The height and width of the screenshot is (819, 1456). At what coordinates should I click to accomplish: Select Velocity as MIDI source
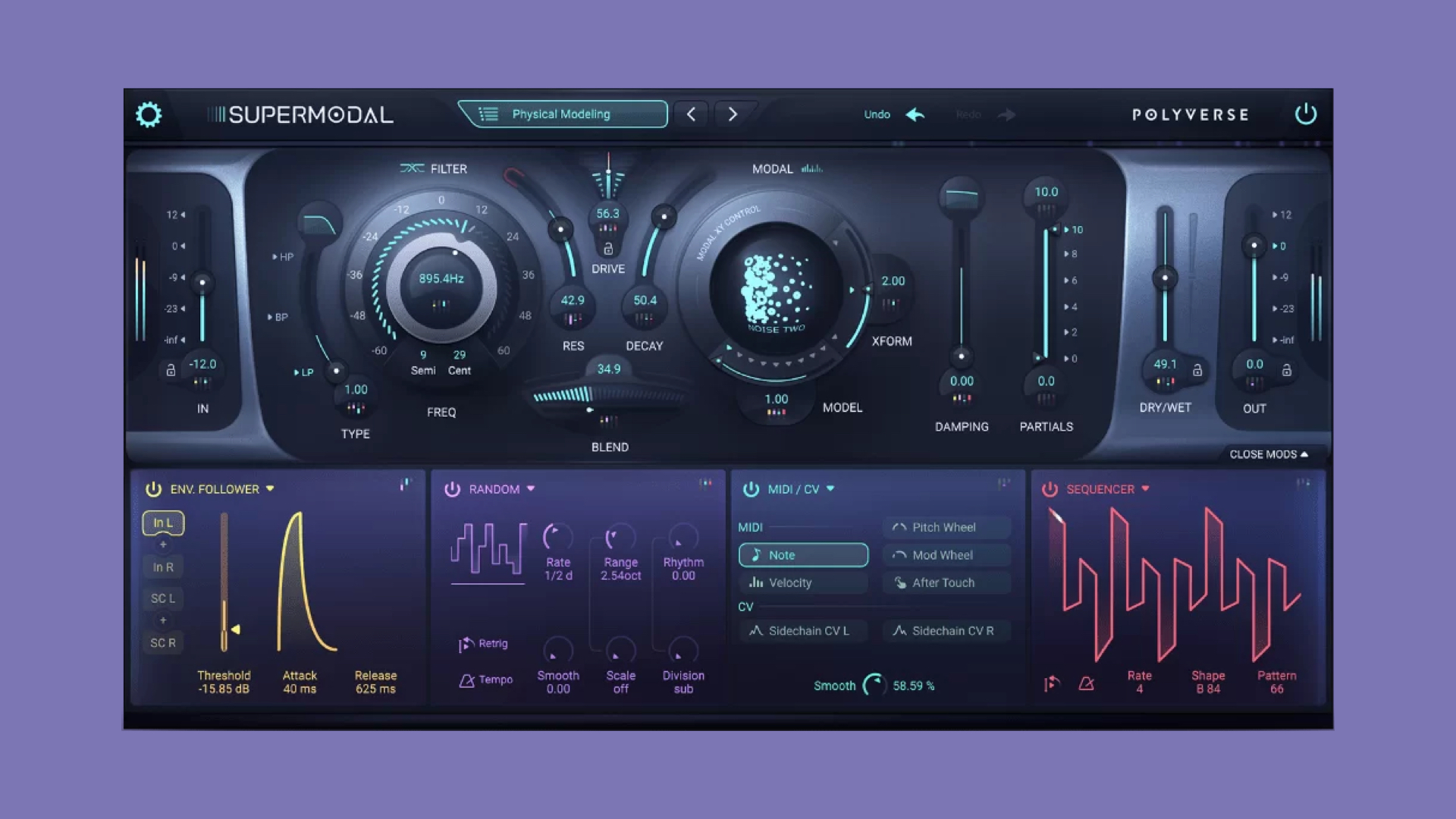coord(803,582)
